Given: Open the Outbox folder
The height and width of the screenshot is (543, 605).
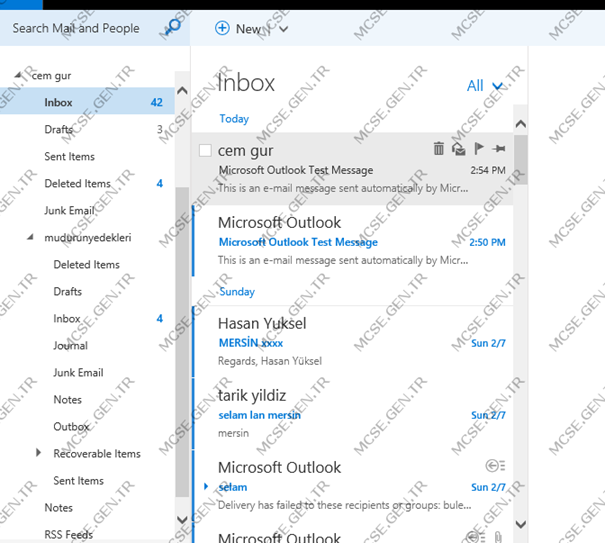Looking at the screenshot, I should click(x=87, y=426).
